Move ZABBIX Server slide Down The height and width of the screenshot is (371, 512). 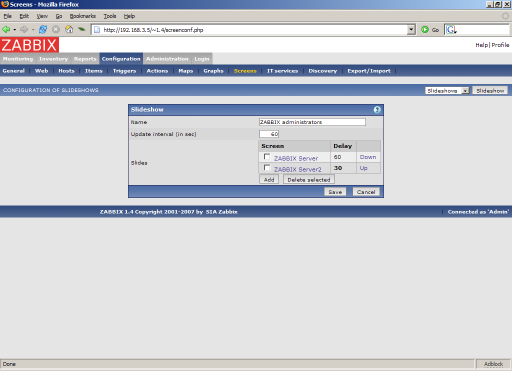pos(368,157)
